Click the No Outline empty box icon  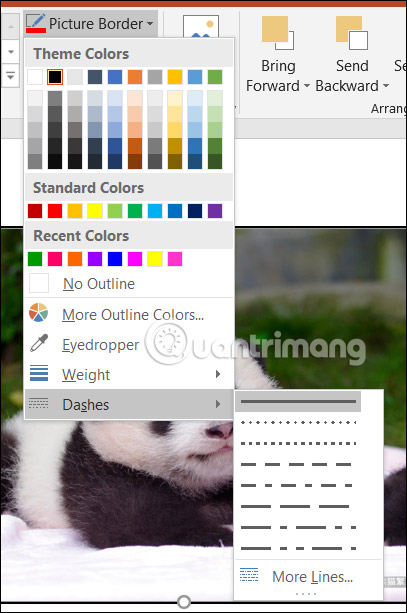pyautogui.click(x=39, y=283)
